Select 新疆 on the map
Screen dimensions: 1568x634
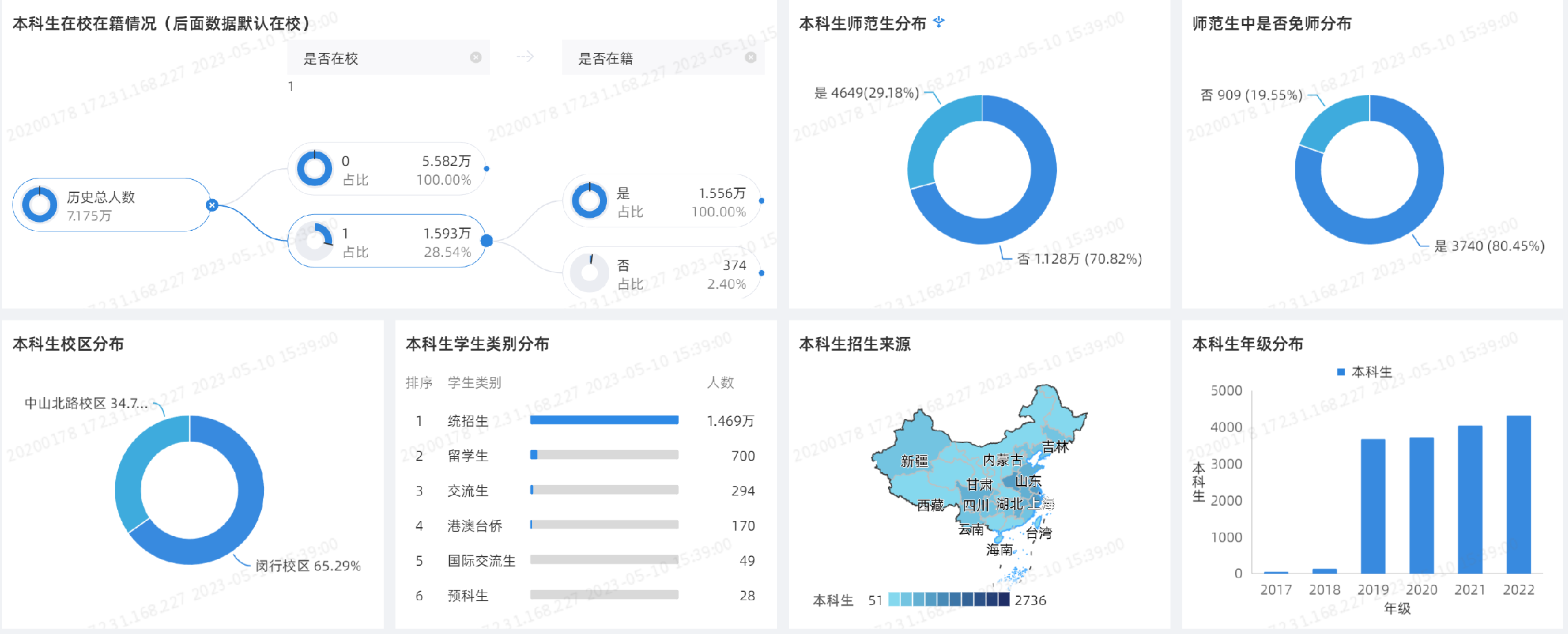(915, 461)
